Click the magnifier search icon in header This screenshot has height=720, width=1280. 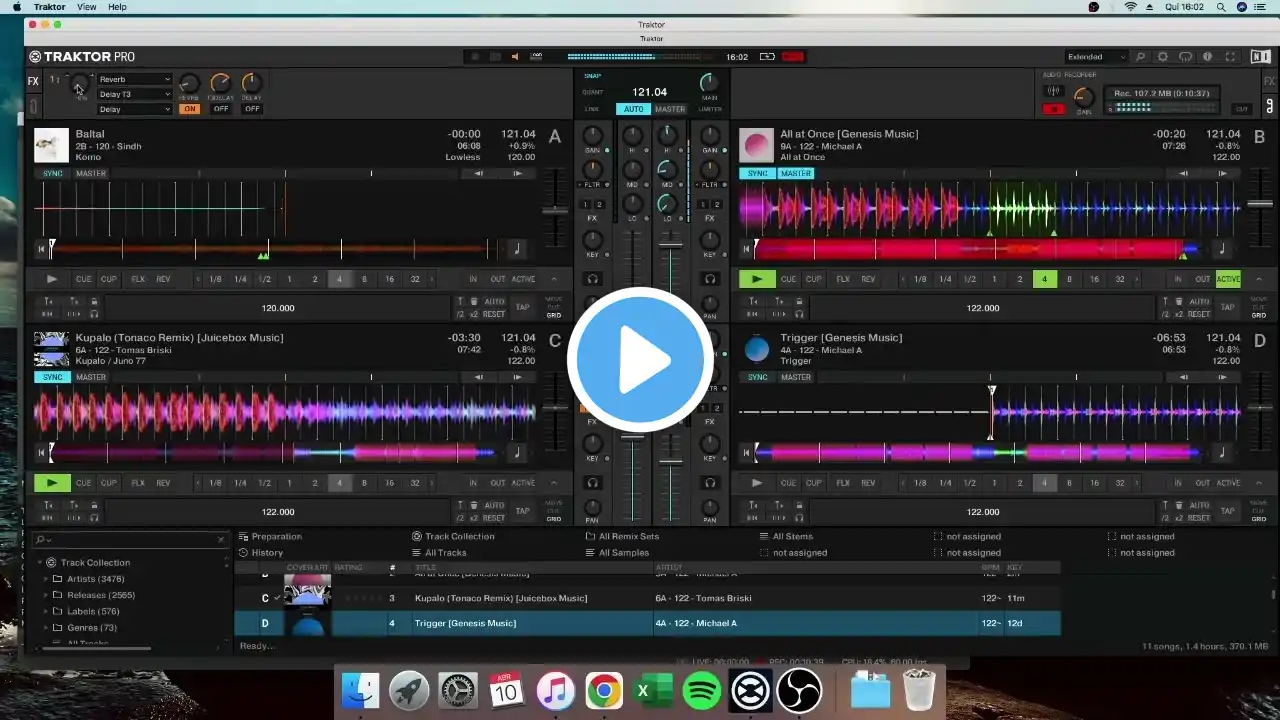point(1140,57)
